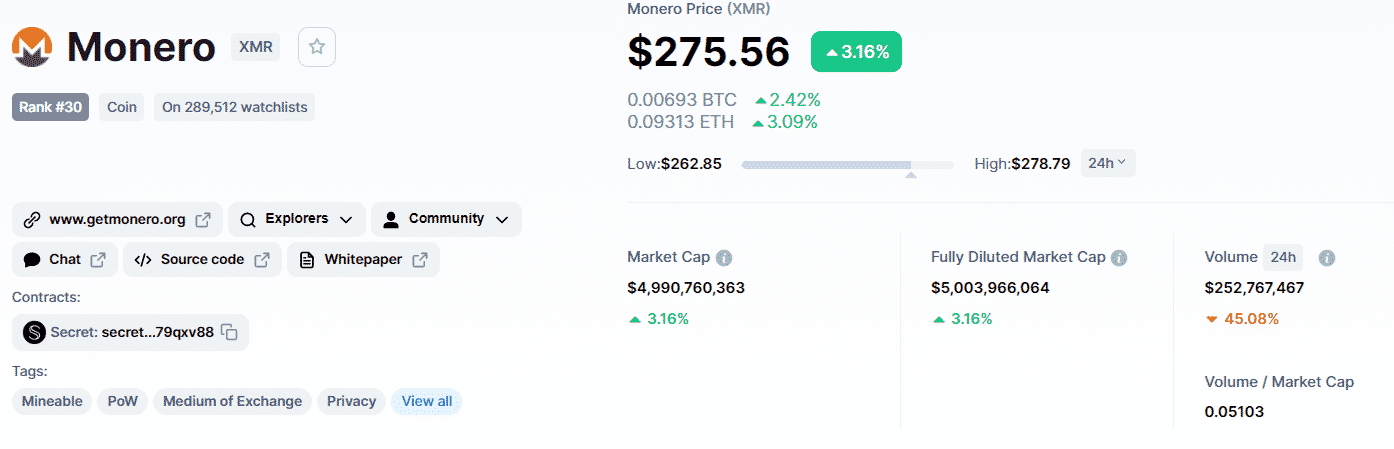
Task: Open the www.getmonero.org website link
Action: point(117,219)
